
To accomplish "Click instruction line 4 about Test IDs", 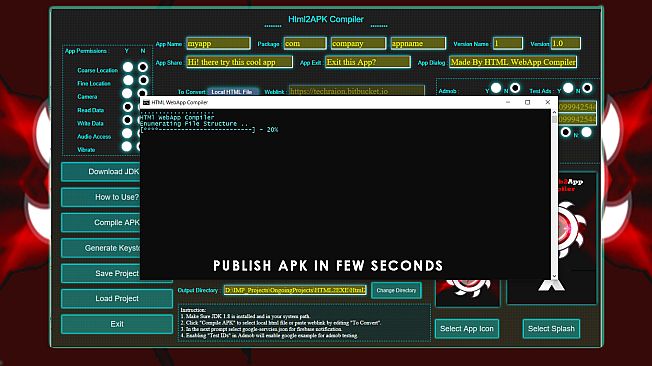I will click(x=269, y=335).
